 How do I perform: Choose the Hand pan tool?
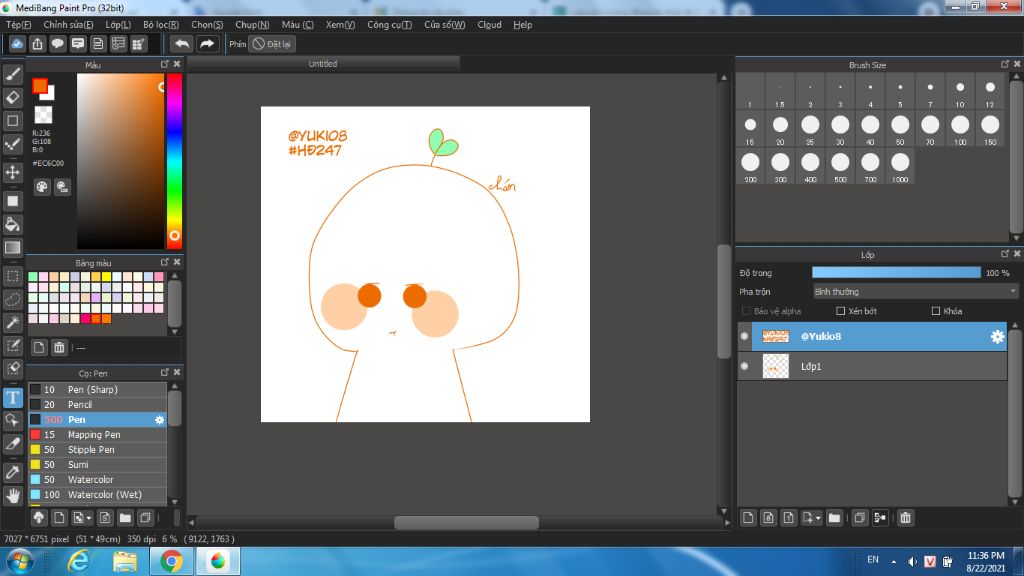tap(13, 495)
